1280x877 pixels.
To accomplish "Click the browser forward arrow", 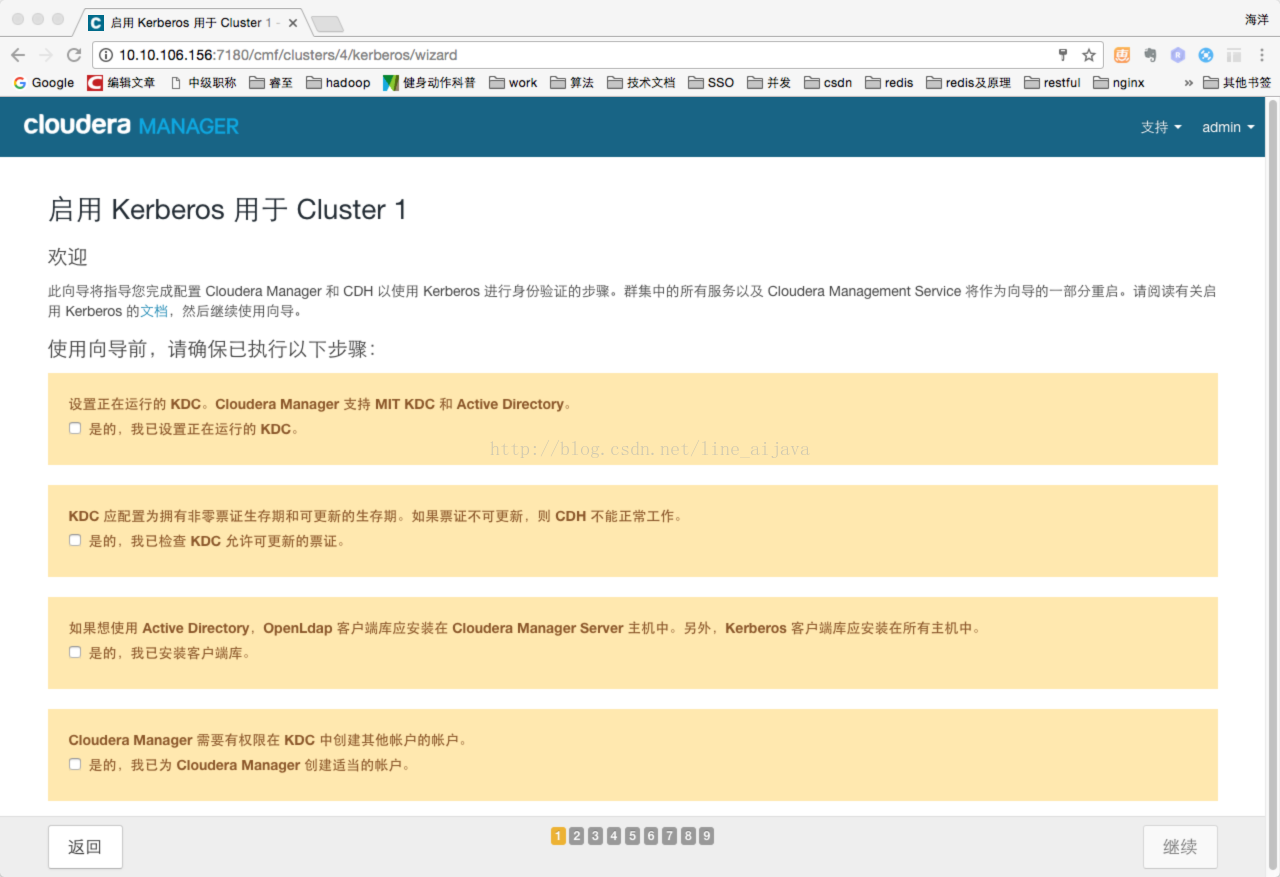I will click(46, 55).
